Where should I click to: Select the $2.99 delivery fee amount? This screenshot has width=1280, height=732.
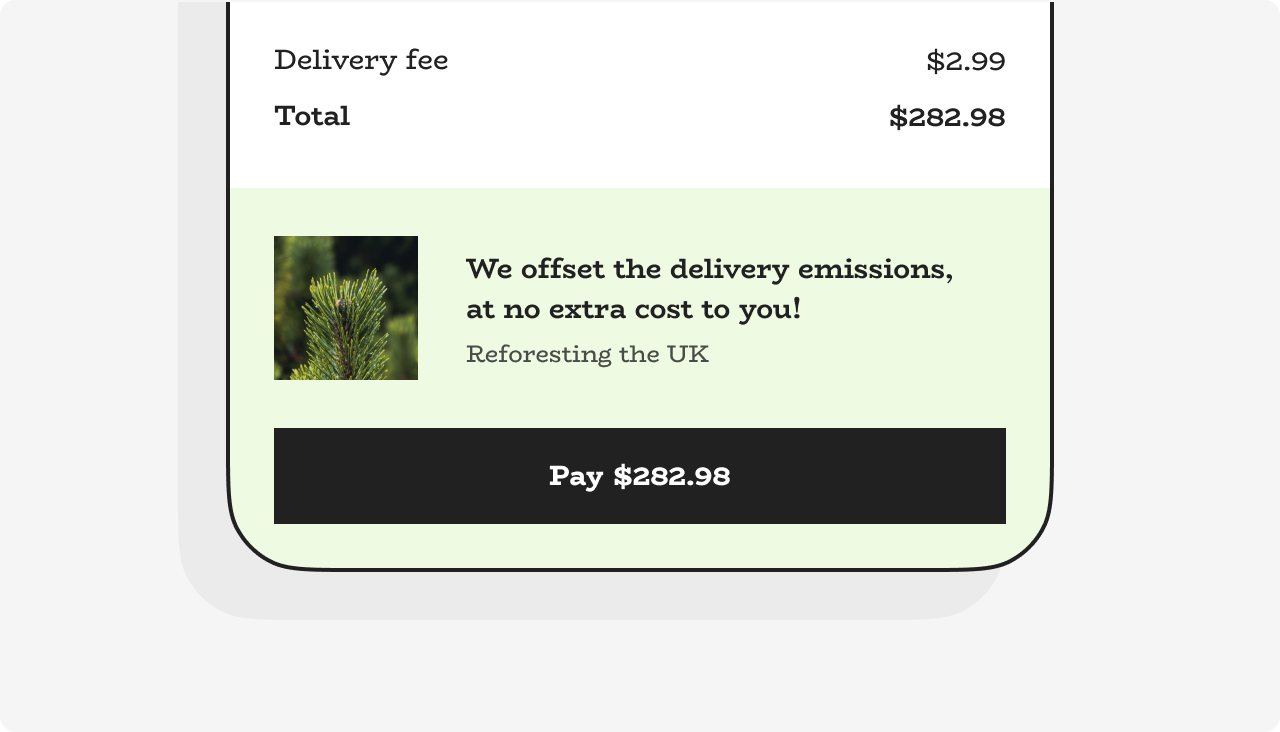click(968, 60)
